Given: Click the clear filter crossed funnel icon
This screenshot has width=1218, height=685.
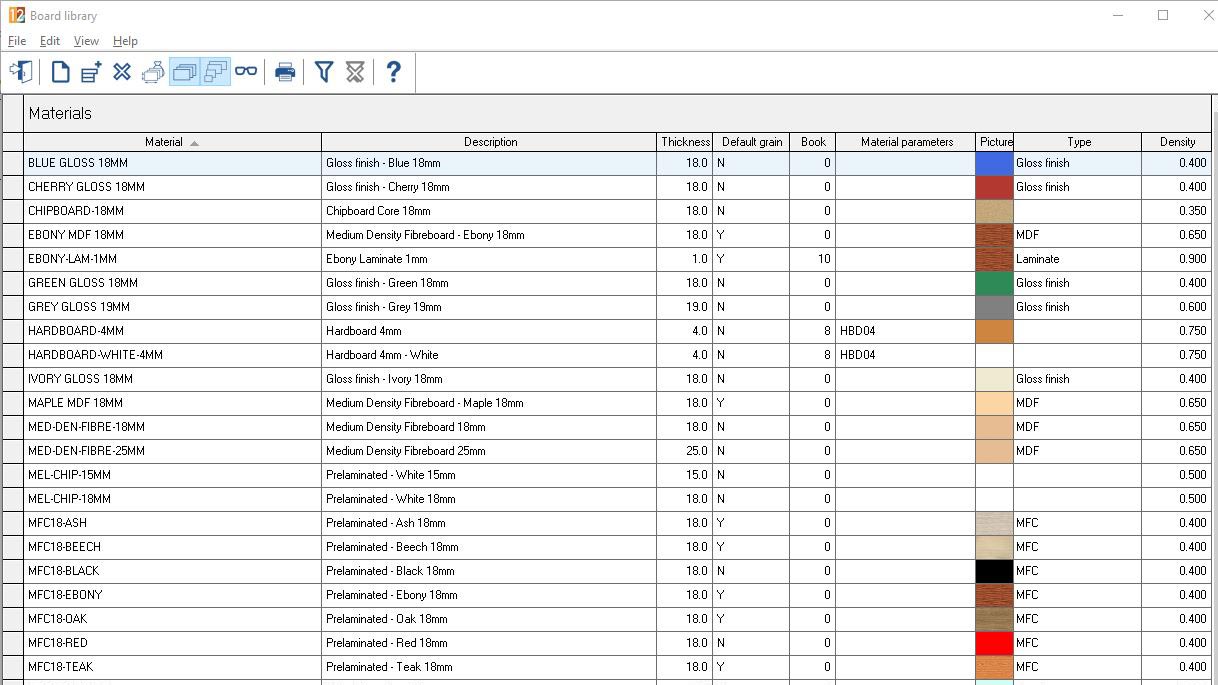Looking at the screenshot, I should 354,72.
